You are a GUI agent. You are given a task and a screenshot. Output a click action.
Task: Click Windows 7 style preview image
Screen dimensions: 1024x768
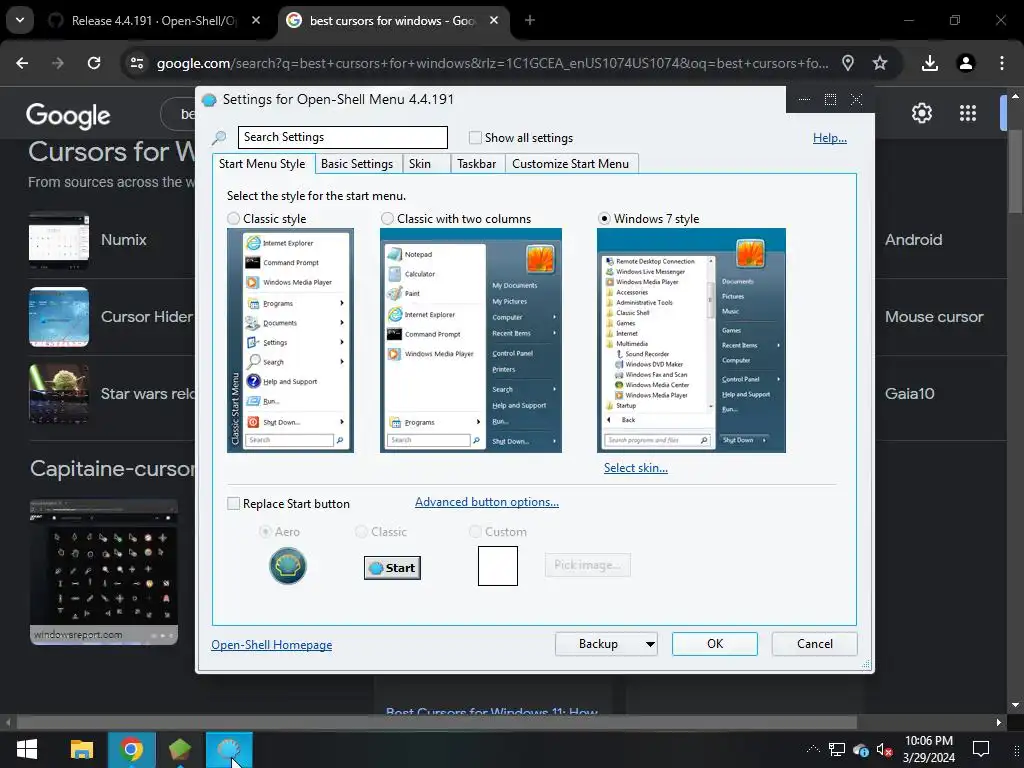691,340
